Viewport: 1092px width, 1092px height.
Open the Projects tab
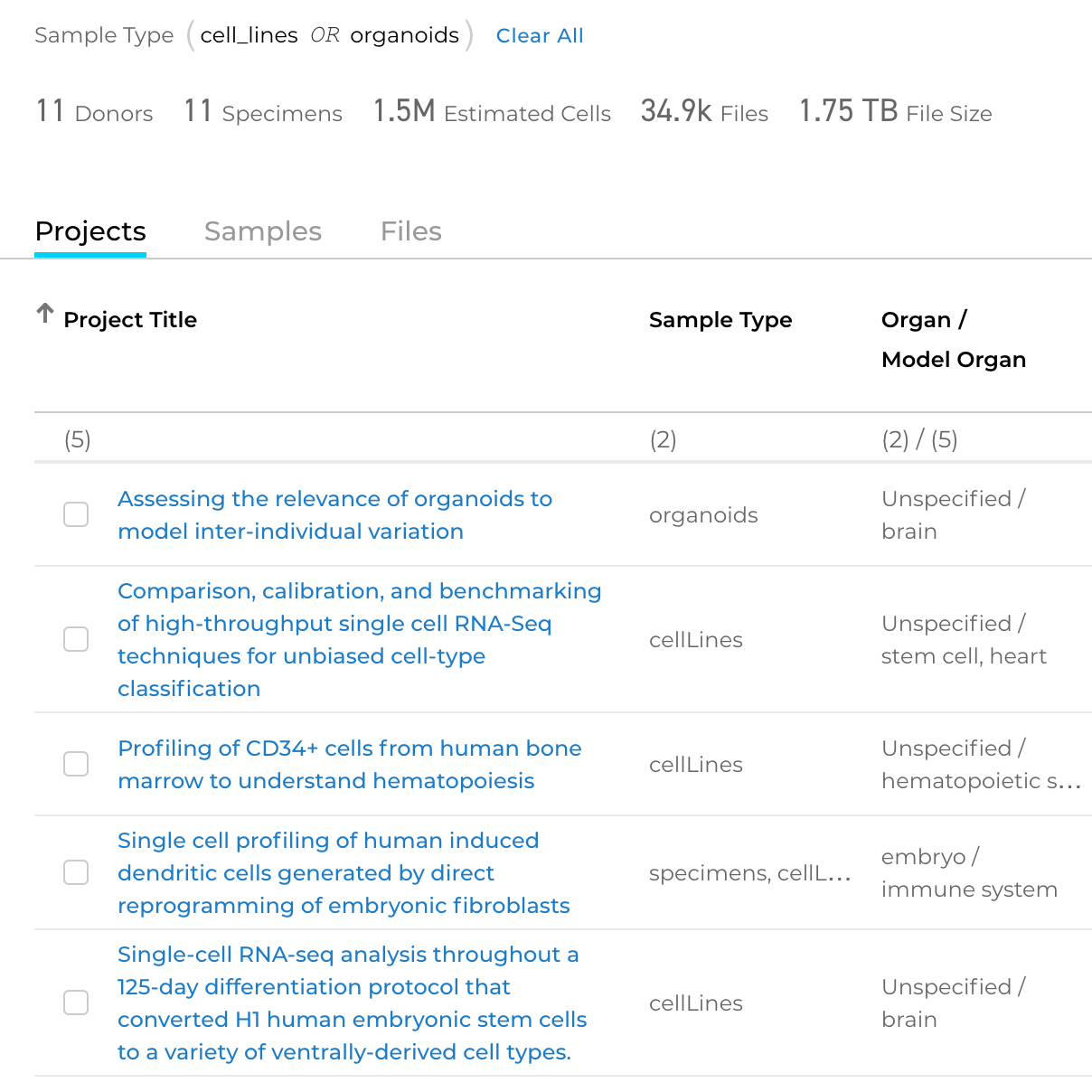89,231
